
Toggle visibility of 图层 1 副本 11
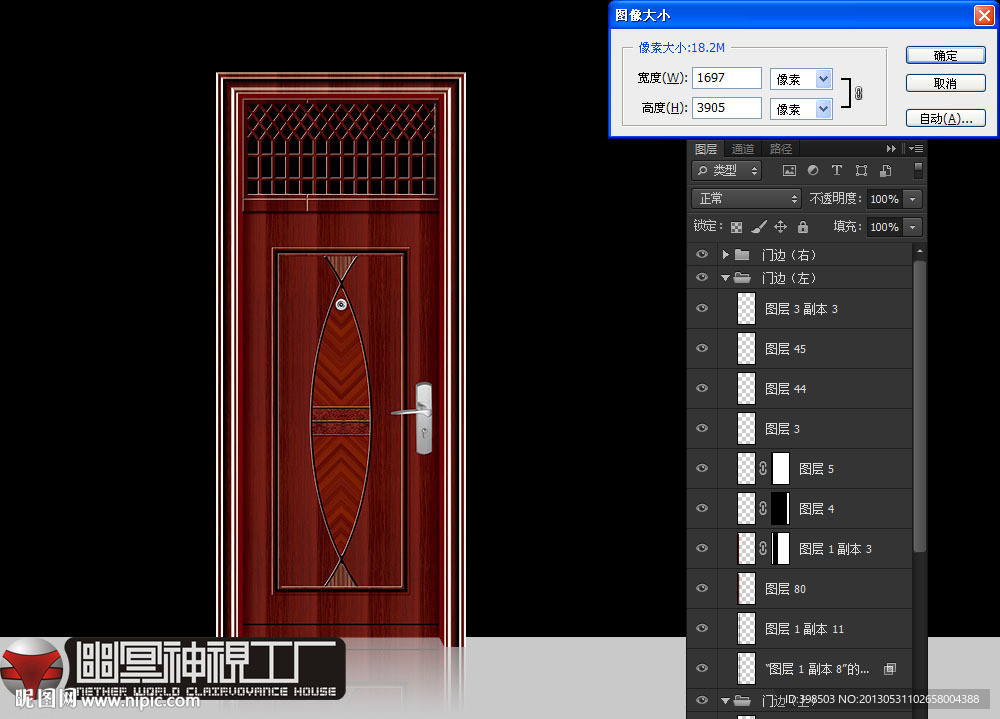702,628
